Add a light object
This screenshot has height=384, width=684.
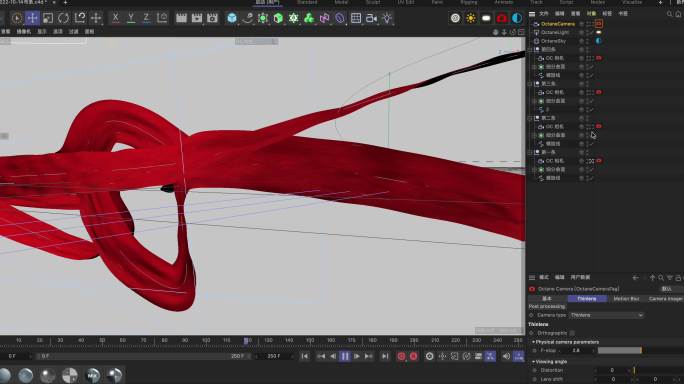coord(387,18)
